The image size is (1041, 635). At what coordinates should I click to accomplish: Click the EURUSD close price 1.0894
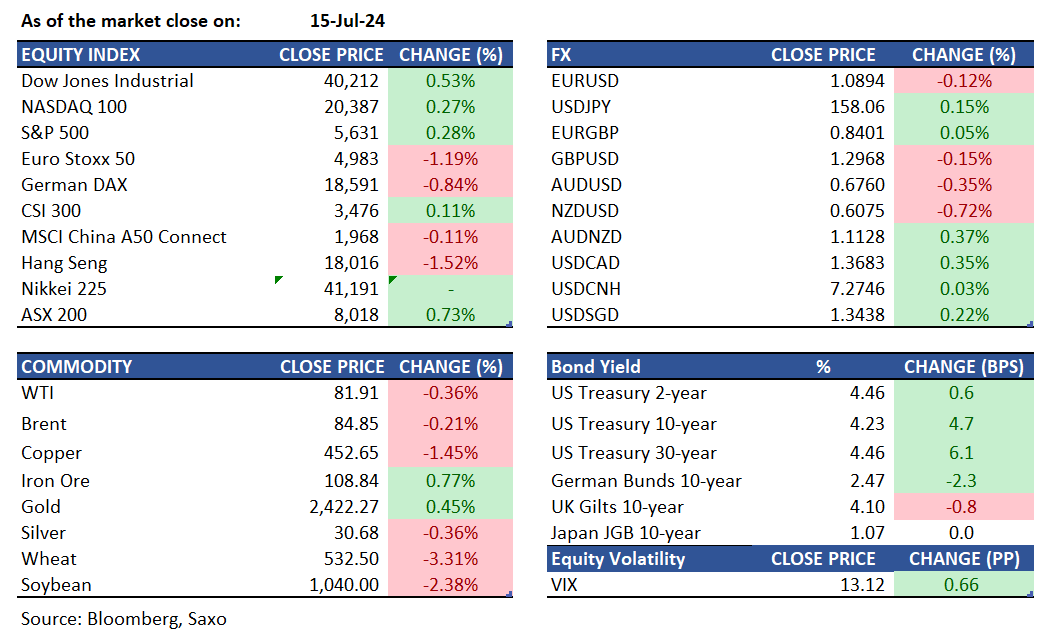click(x=858, y=81)
